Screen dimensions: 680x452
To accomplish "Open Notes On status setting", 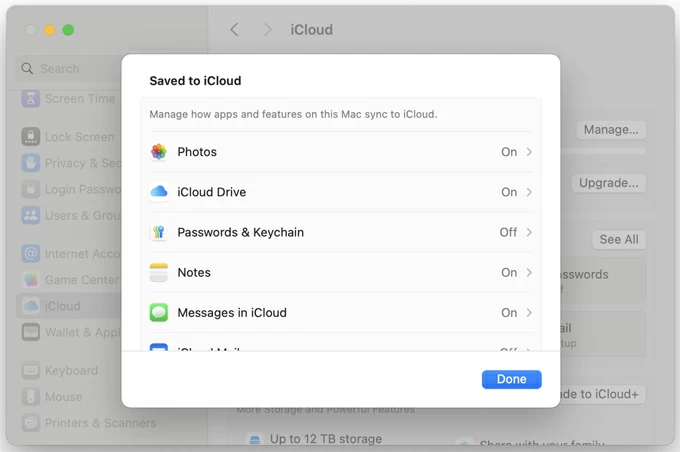I will 509,272.
